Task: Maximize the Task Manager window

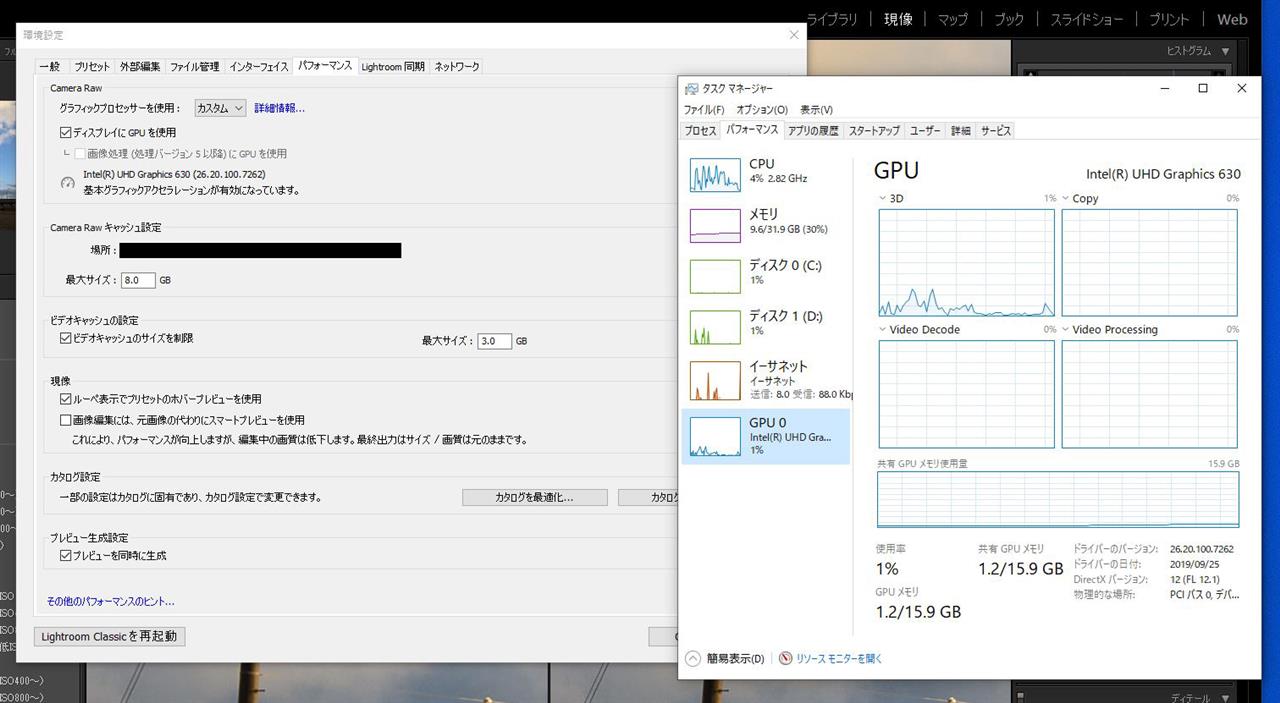Action: [1203, 89]
